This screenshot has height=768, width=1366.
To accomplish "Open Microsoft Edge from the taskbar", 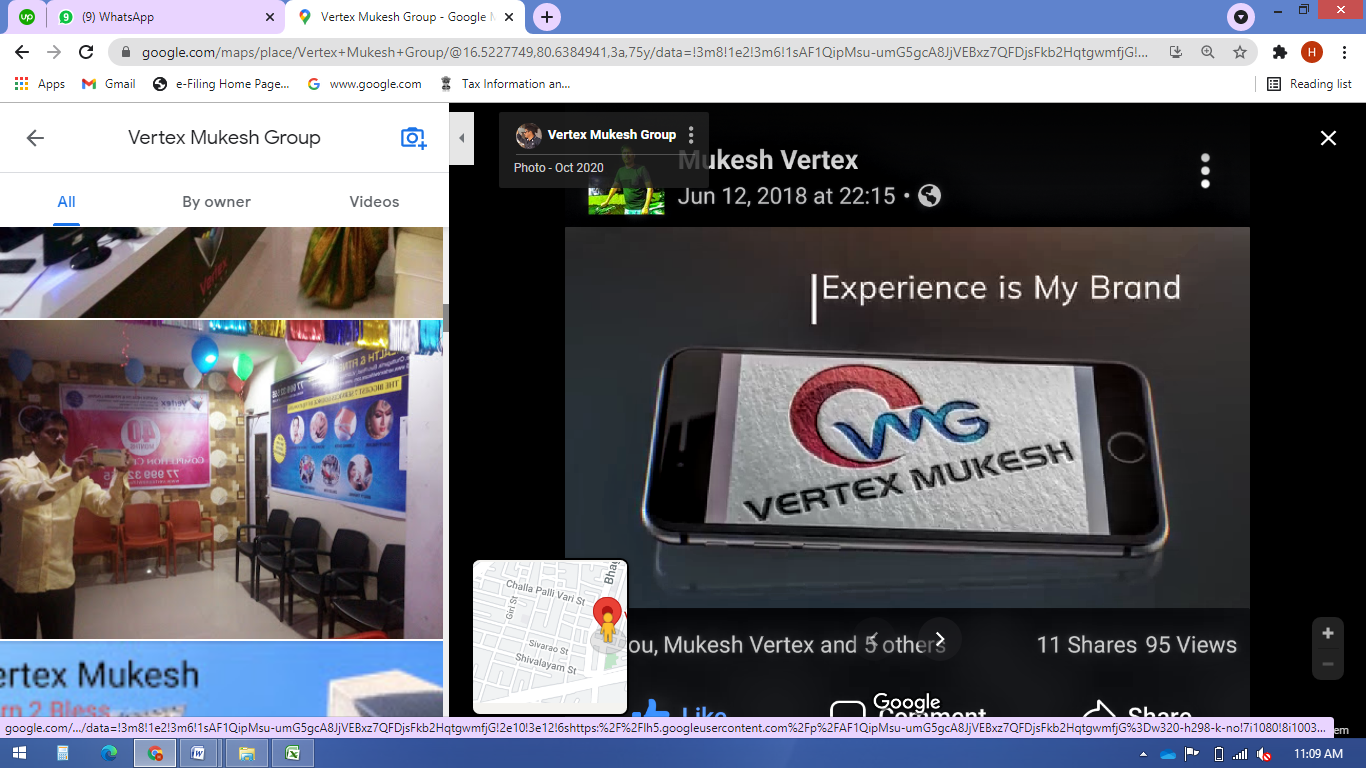I will pyautogui.click(x=109, y=753).
